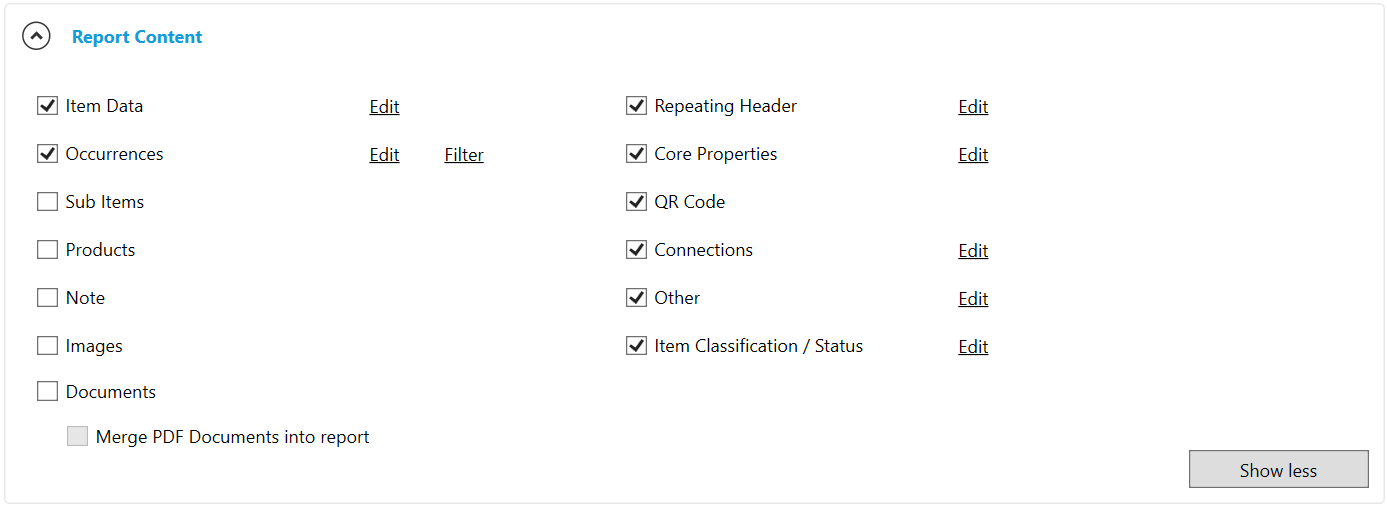Untick the Other checkbox
The height and width of the screenshot is (506, 1387).
pyautogui.click(x=636, y=298)
